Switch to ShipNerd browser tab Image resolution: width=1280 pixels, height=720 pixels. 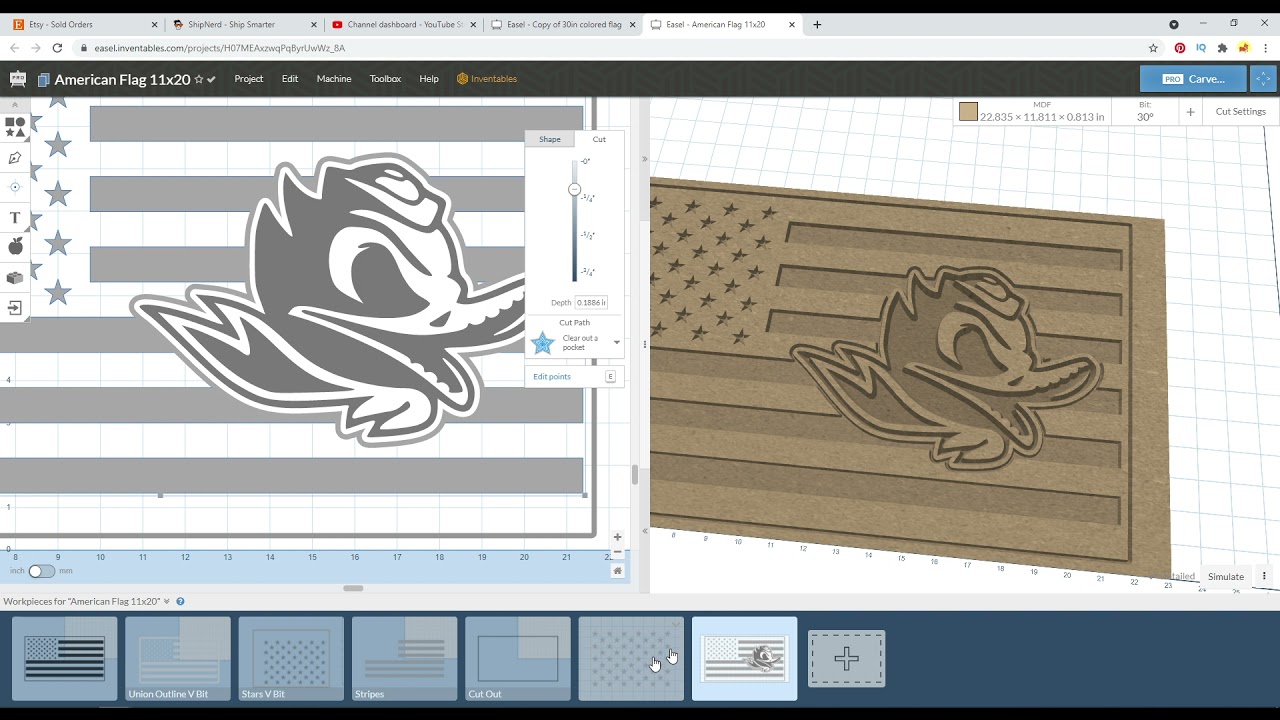pyautogui.click(x=243, y=24)
